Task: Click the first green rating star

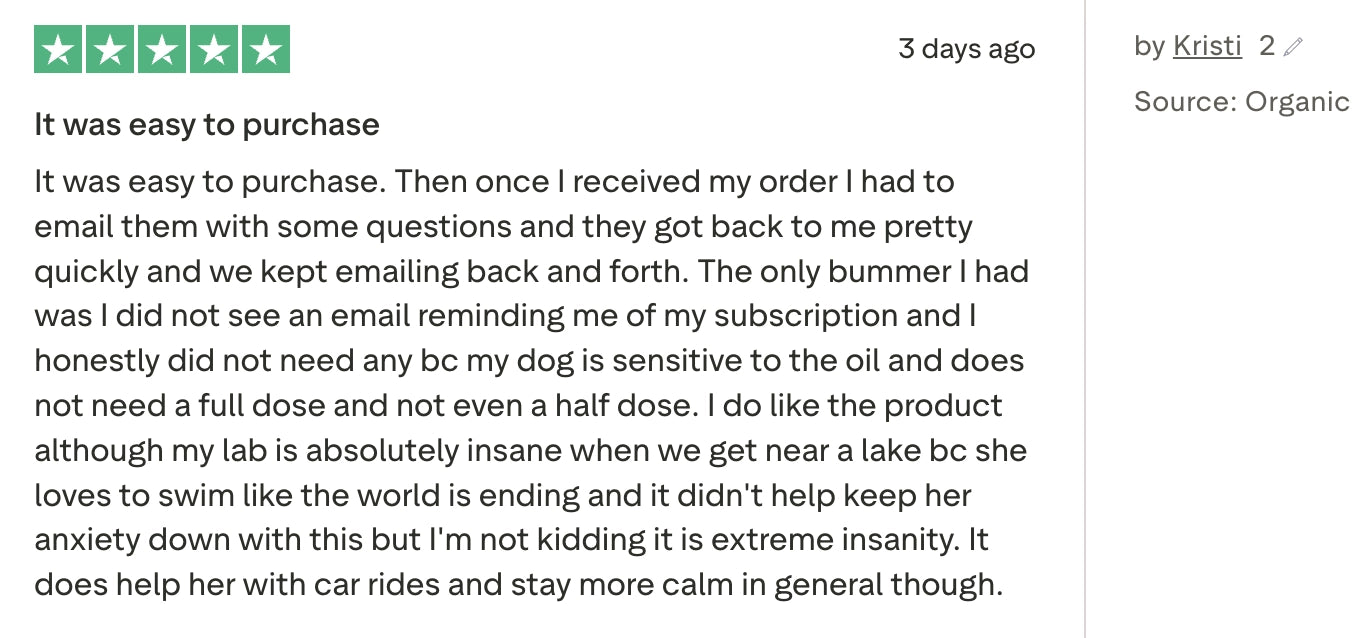Action: pos(59,50)
